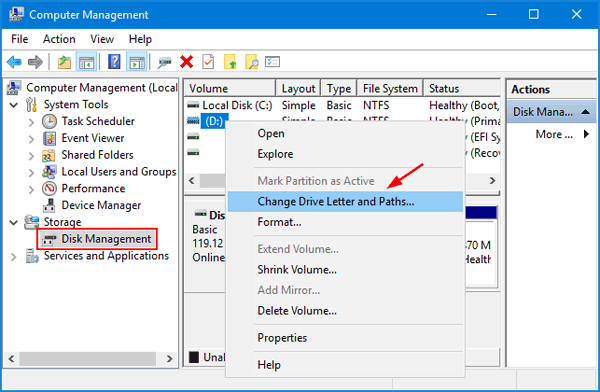Image resolution: width=600 pixels, height=392 pixels.
Task: Choose Explore from the context menu
Action: [x=346, y=154]
